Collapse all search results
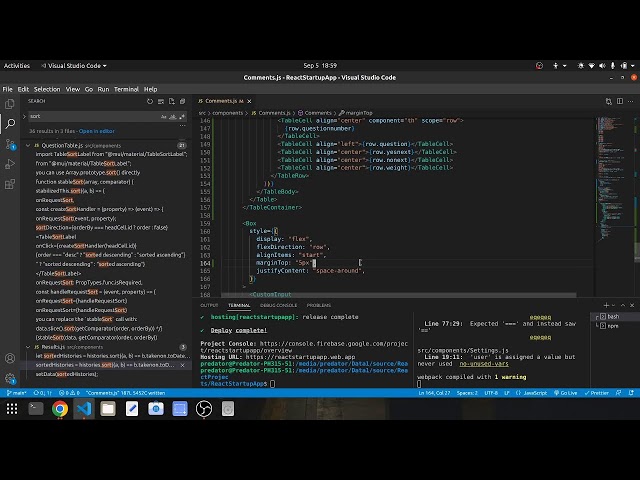This screenshot has height=480, width=640. (x=182, y=101)
